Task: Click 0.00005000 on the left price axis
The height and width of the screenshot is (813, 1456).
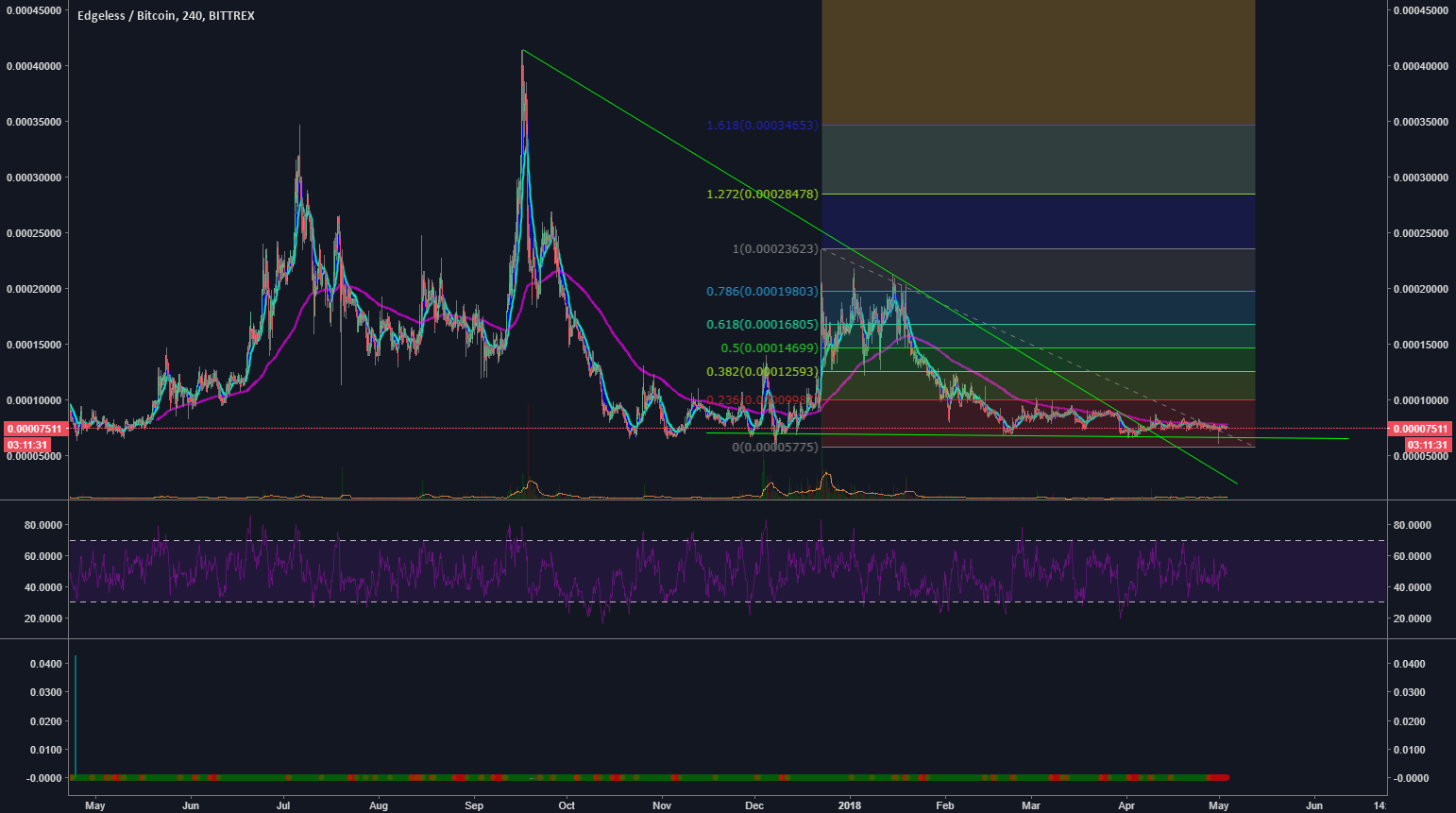Action: (x=34, y=456)
